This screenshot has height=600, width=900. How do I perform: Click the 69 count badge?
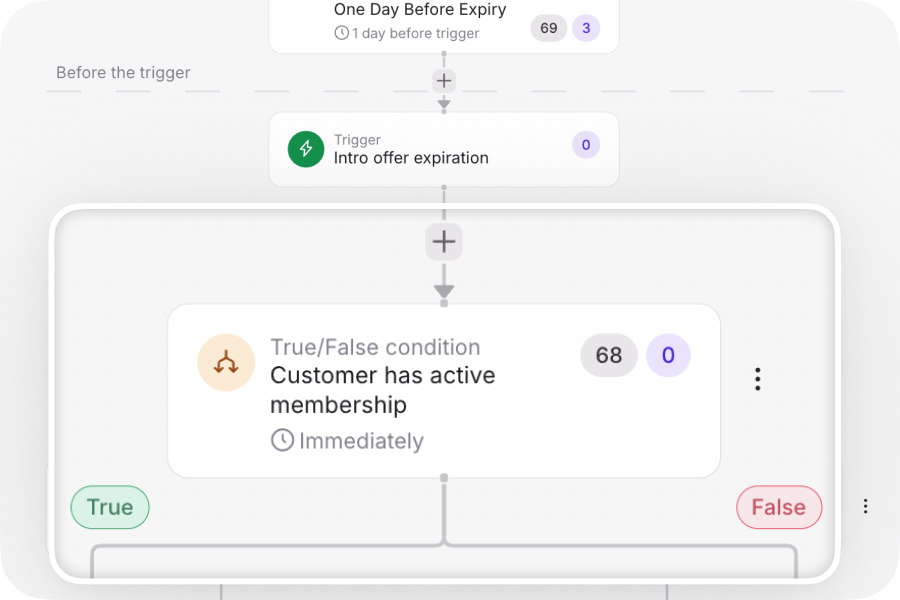tap(548, 29)
